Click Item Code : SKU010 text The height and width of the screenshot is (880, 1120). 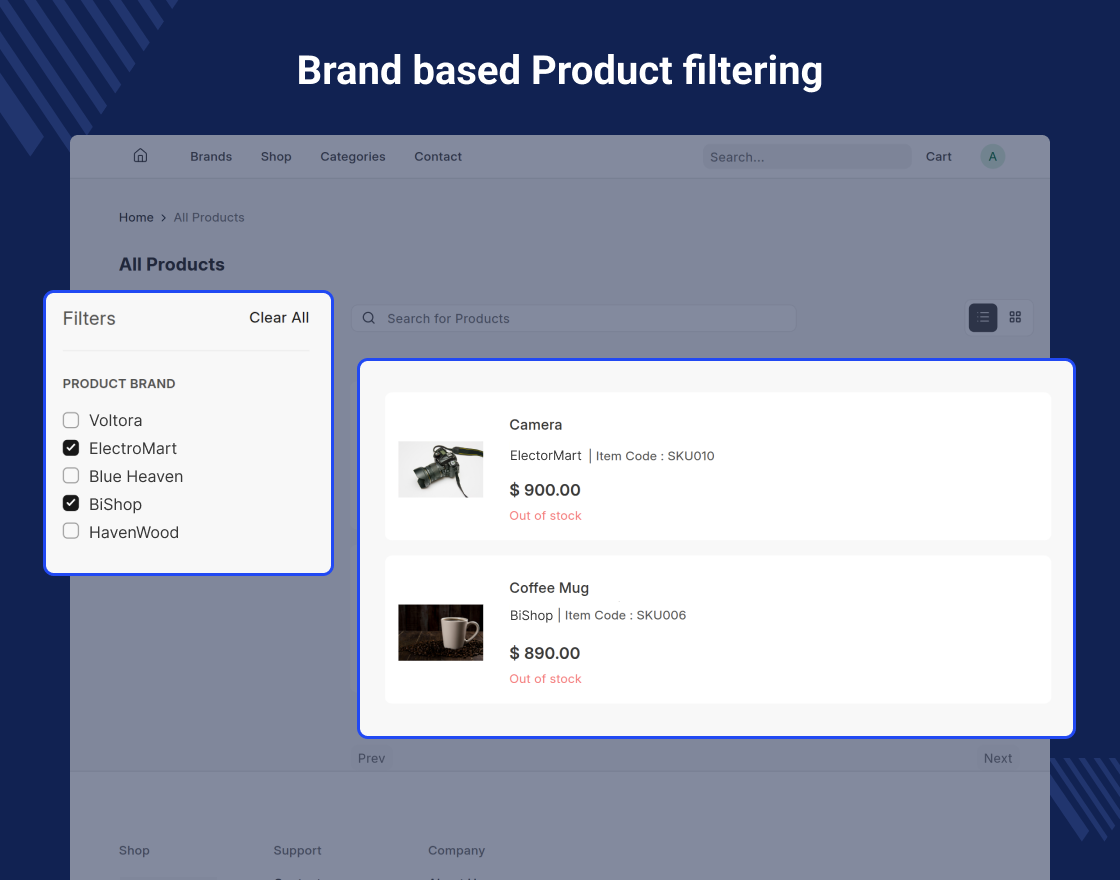point(655,456)
